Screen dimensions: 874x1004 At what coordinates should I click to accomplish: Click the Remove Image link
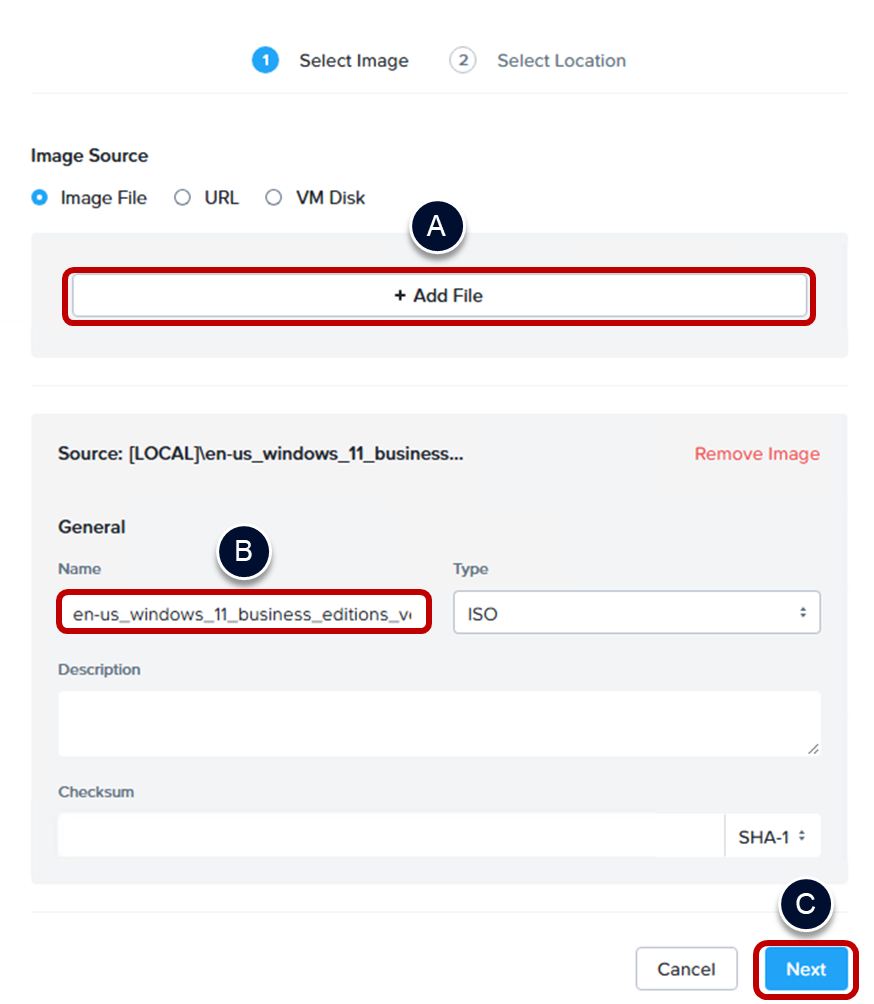(757, 454)
